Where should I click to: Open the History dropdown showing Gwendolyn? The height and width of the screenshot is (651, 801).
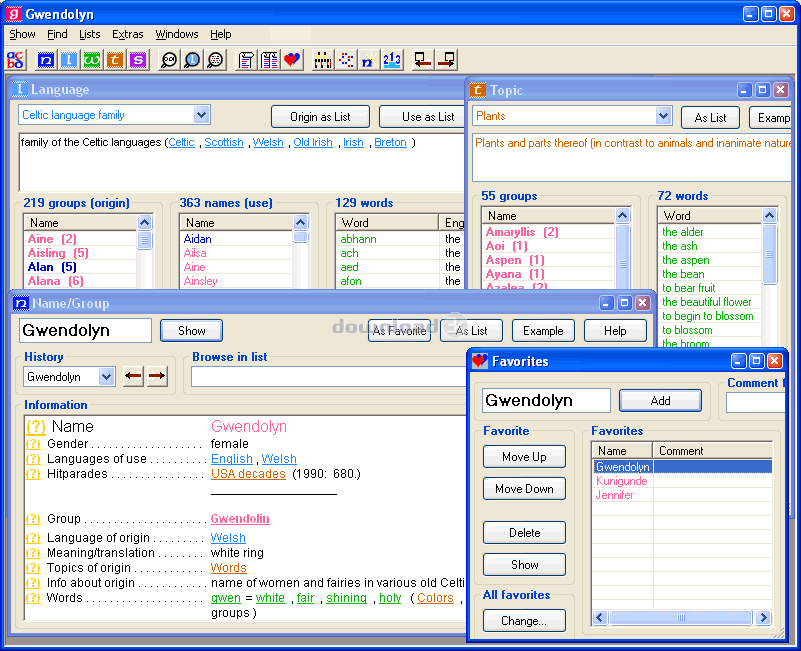pos(106,377)
